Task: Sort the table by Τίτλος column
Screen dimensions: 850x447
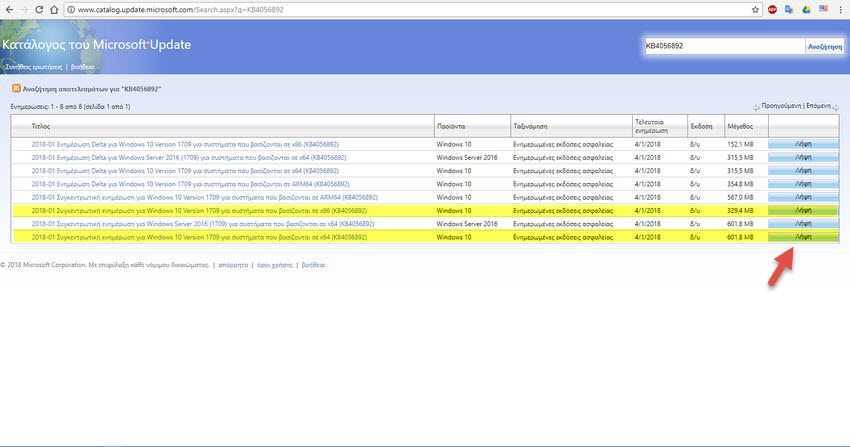Action: tap(41, 126)
